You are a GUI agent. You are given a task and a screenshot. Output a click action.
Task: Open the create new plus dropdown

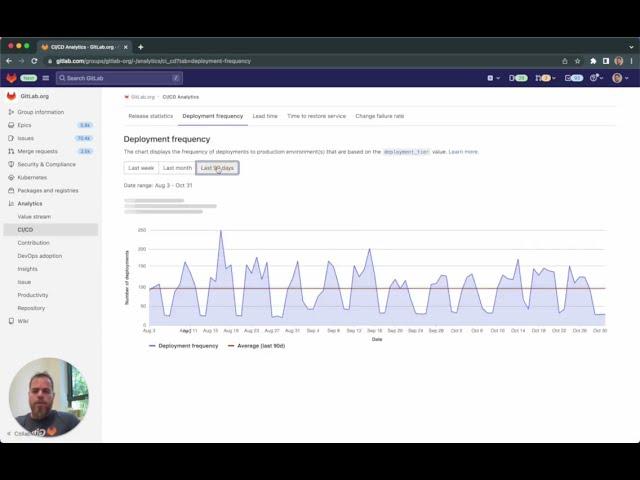coord(493,78)
